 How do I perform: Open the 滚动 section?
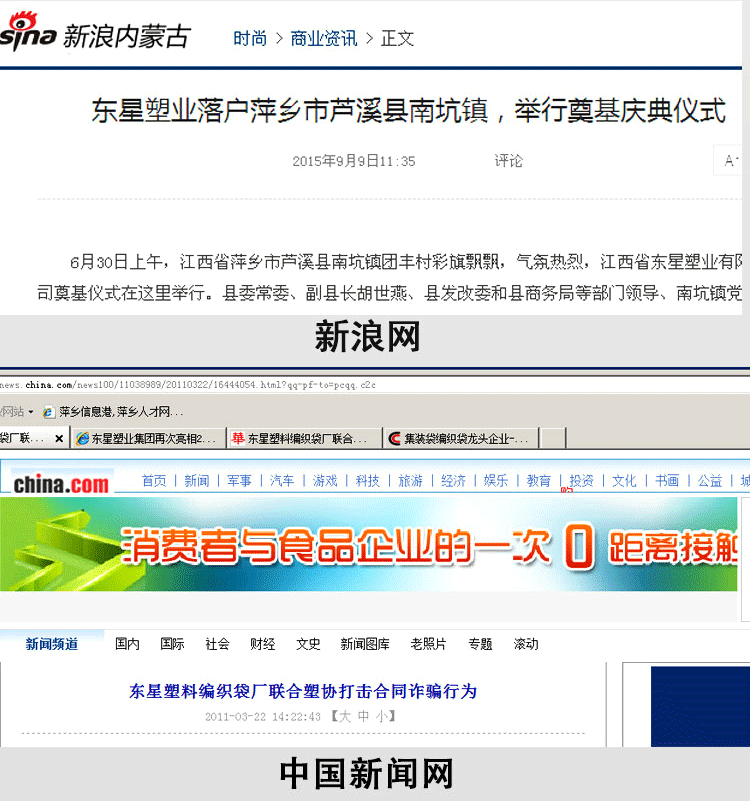click(x=526, y=644)
